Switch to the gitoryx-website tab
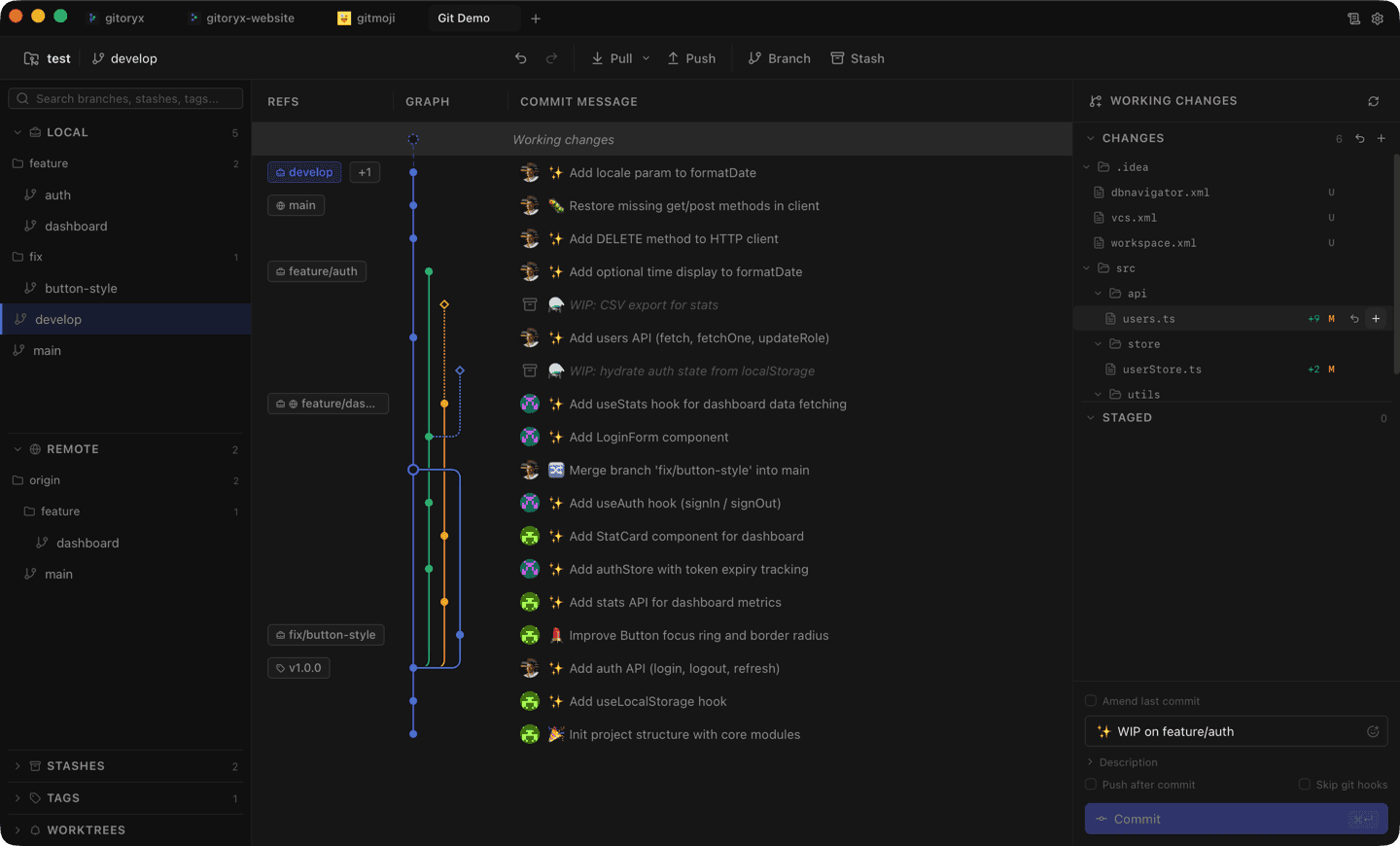Viewport: 1400px width, 846px height. (x=242, y=18)
